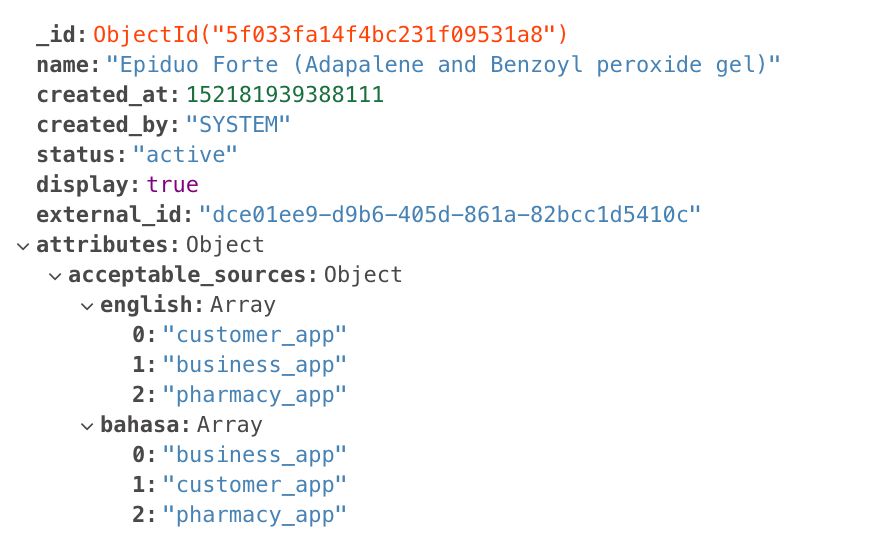Click the display value true

point(172,185)
